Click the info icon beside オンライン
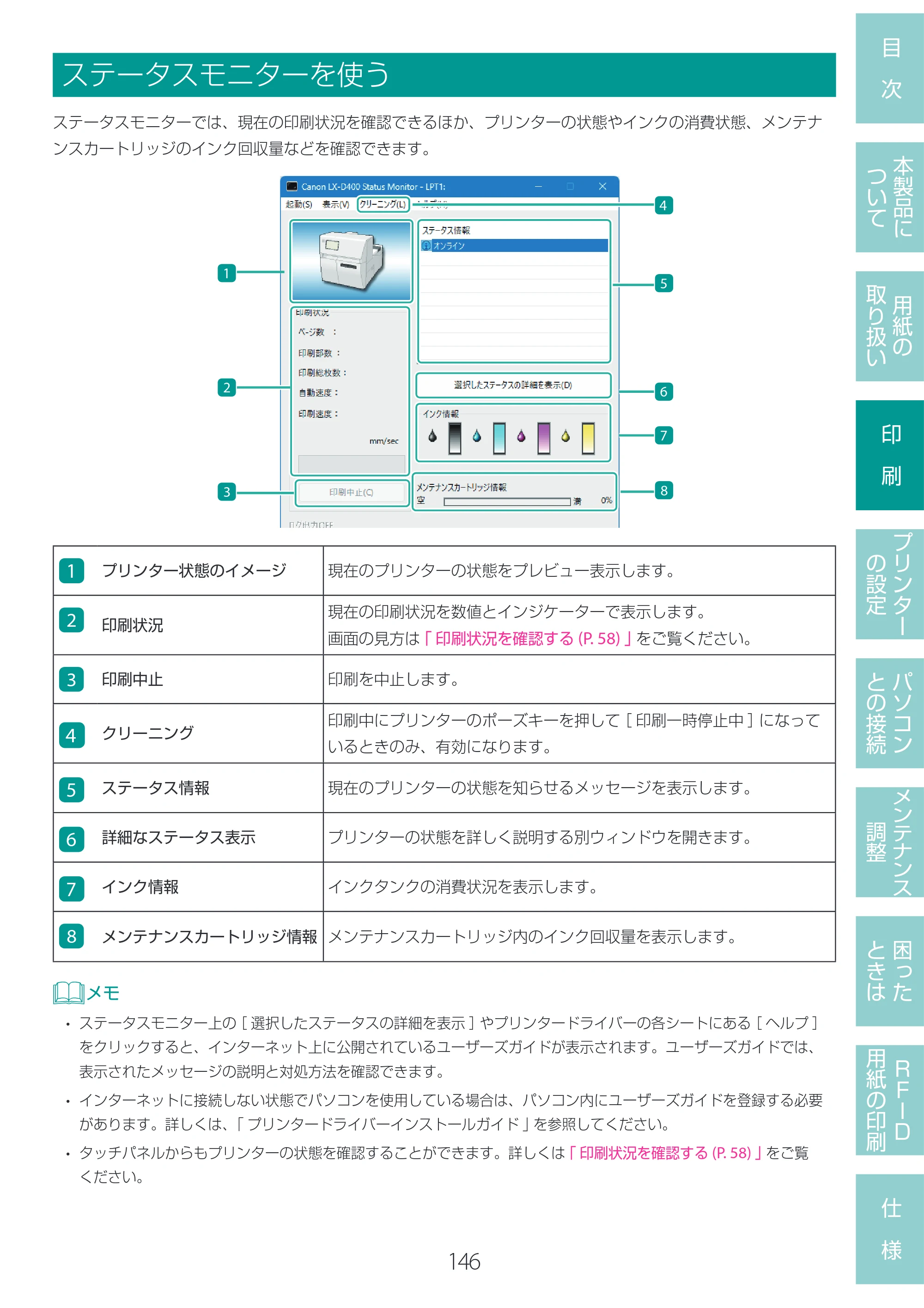This screenshot has width=924, height=1308. [426, 245]
